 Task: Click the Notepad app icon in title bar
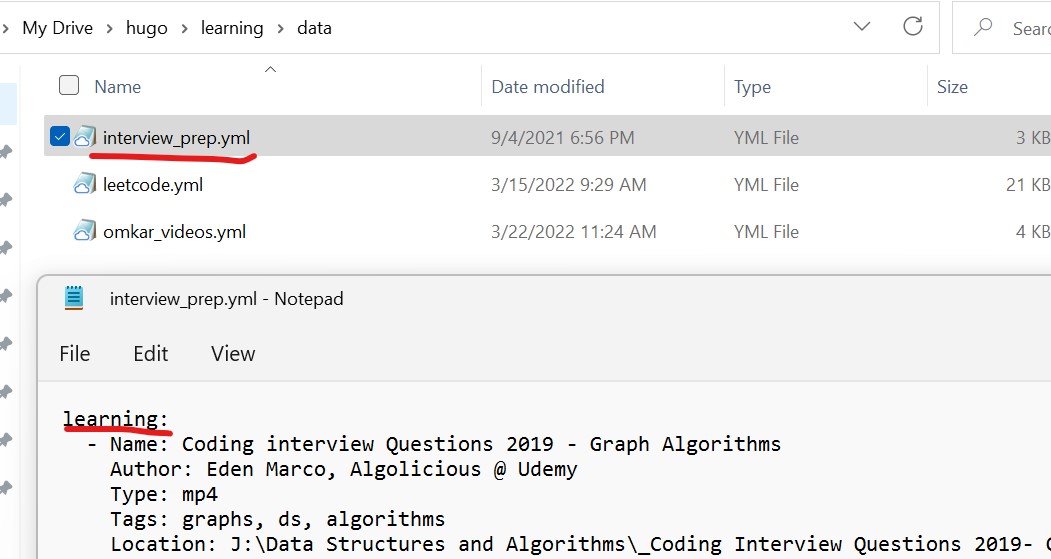74,298
